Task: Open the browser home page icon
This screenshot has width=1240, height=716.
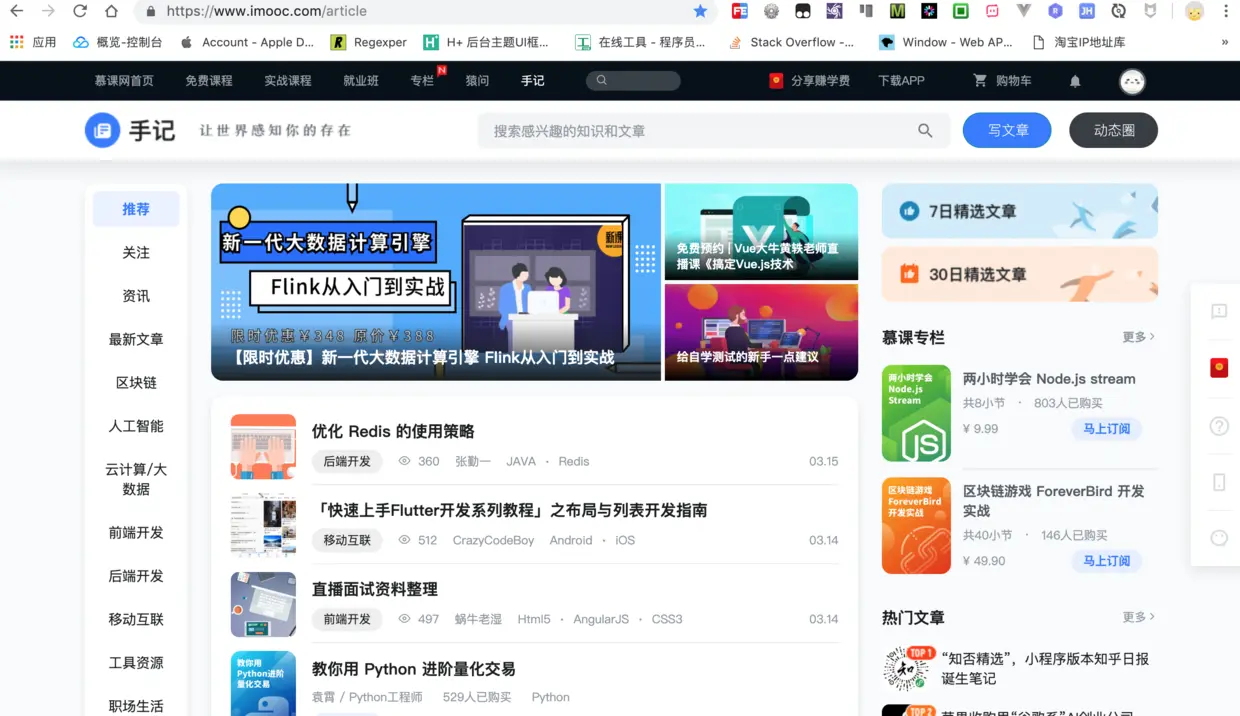Action: 112,11
